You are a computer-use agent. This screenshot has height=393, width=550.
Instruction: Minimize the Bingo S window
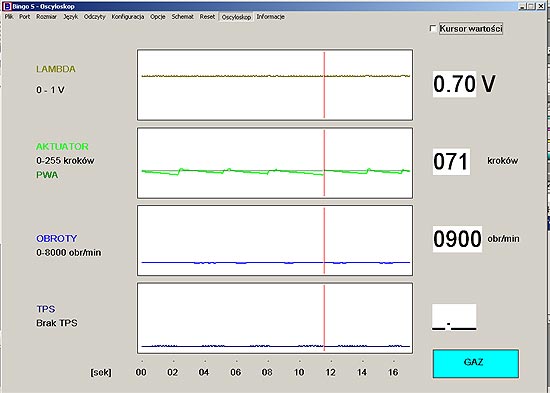click(522, 6)
